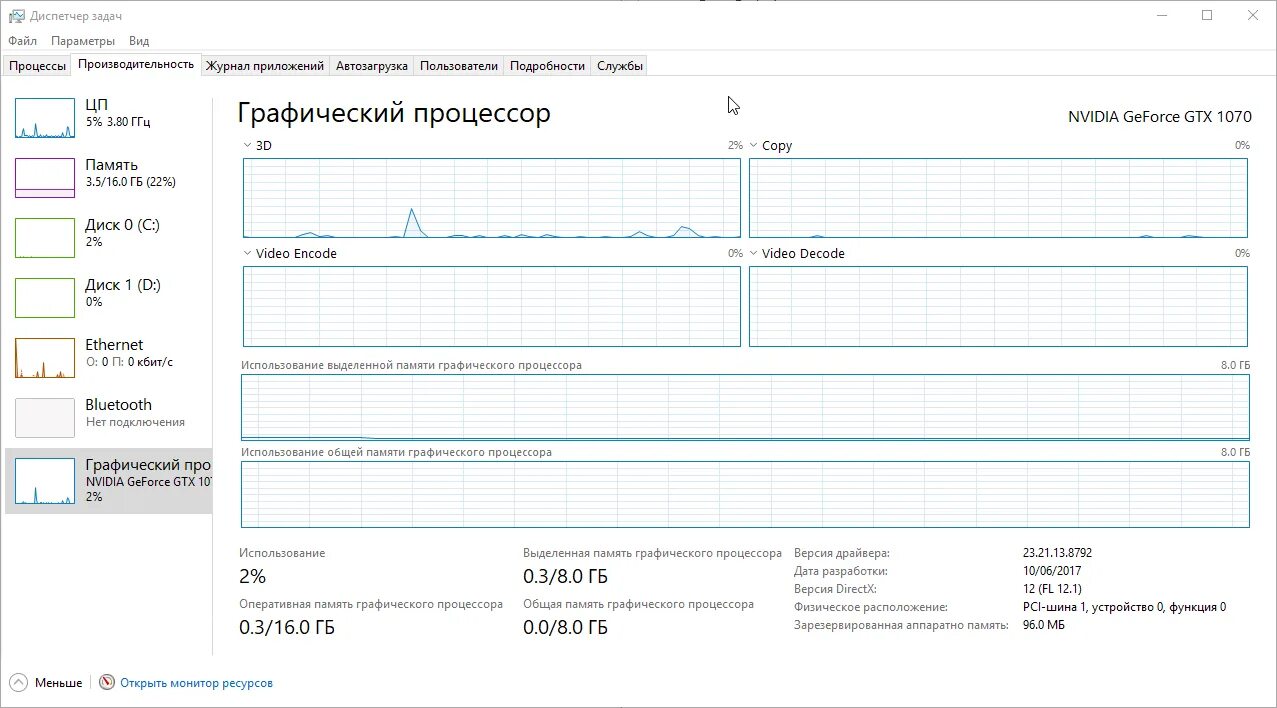Viewport: 1277px width, 708px height.
Task: Click the dedicated GPU memory usage graph
Action: click(745, 406)
